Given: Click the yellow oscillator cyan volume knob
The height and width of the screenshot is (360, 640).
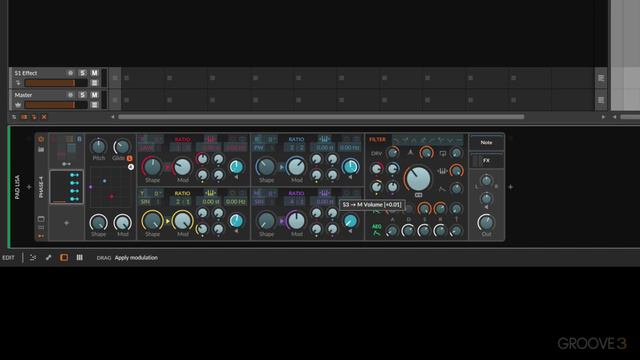Looking at the screenshot, I should [236, 221].
